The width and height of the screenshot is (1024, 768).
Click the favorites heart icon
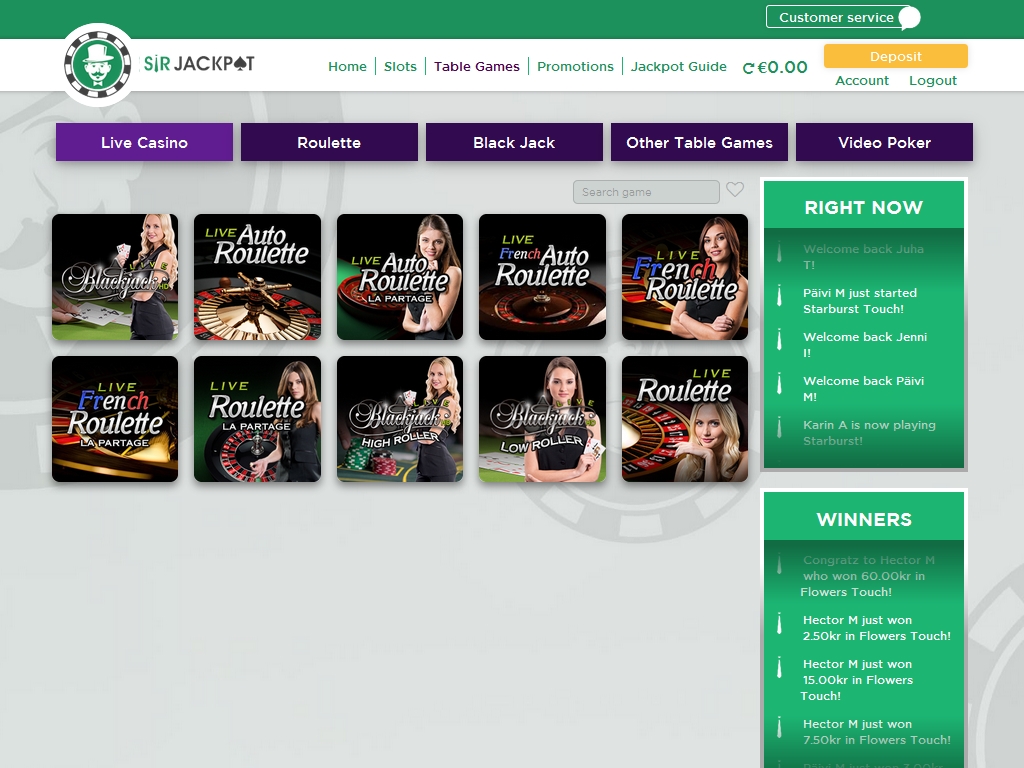pos(735,190)
